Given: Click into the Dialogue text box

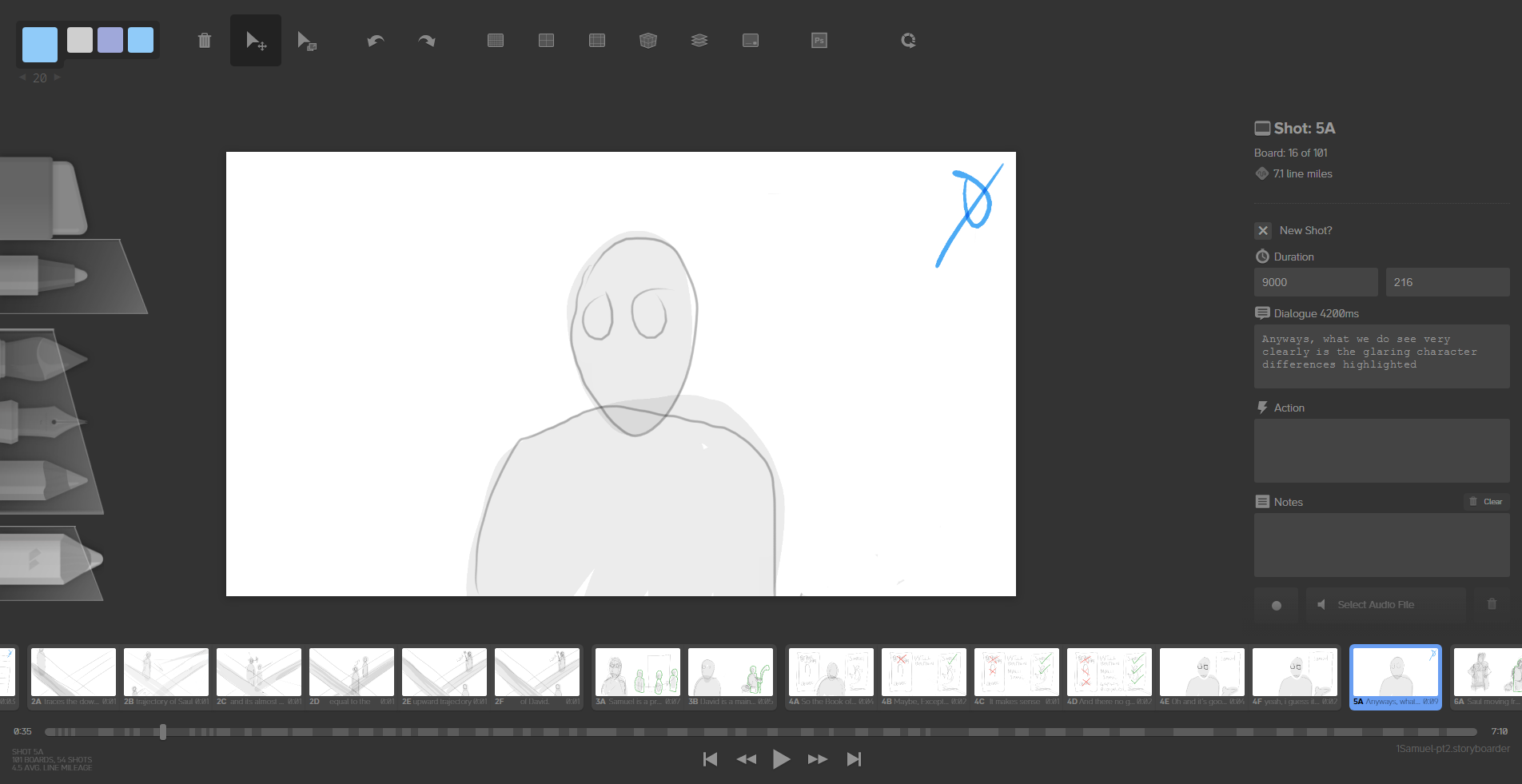Looking at the screenshot, I should 1382,356.
